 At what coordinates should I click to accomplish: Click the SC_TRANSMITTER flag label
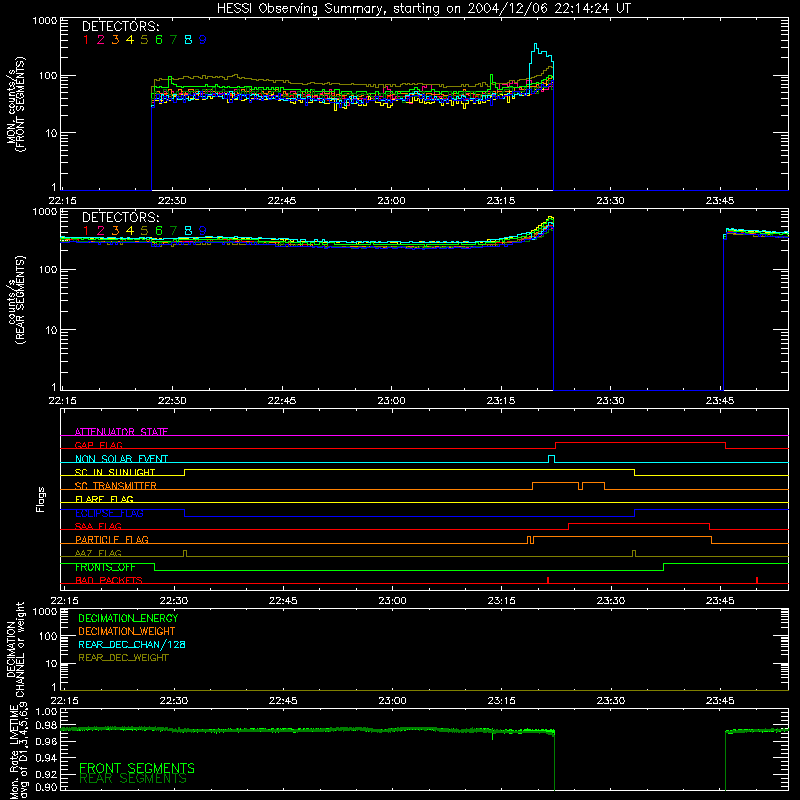[x=116, y=486]
